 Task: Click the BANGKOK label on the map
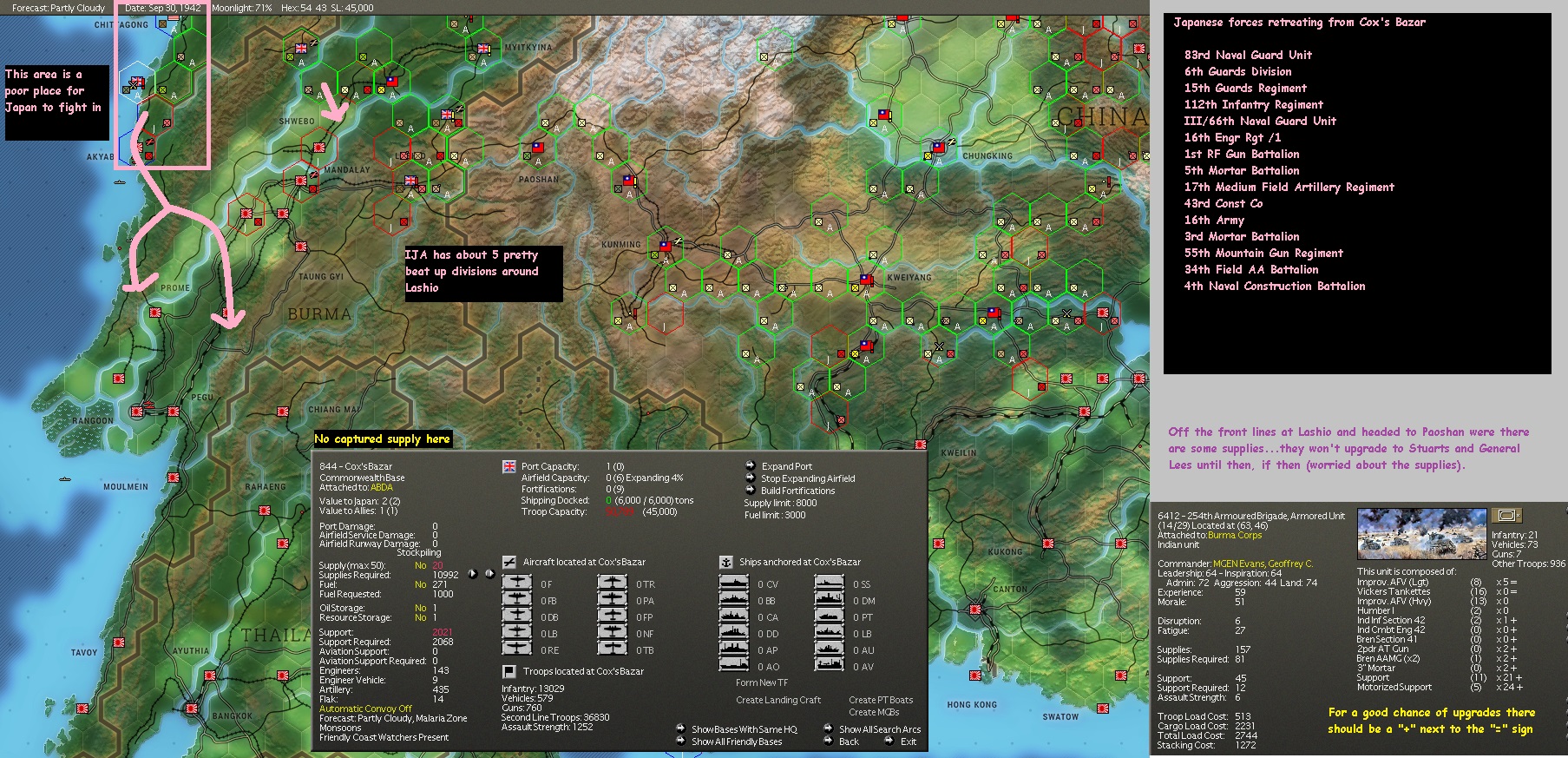pos(233,716)
